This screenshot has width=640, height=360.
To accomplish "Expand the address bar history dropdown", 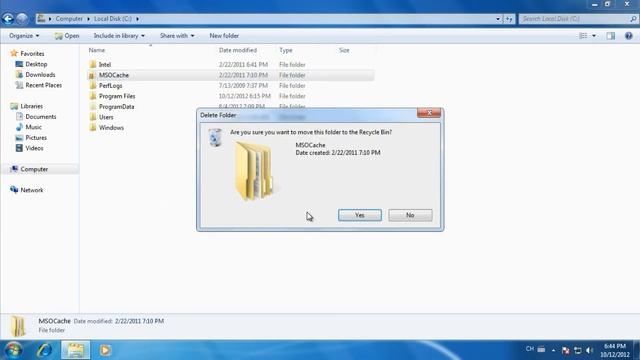I will [x=498, y=19].
